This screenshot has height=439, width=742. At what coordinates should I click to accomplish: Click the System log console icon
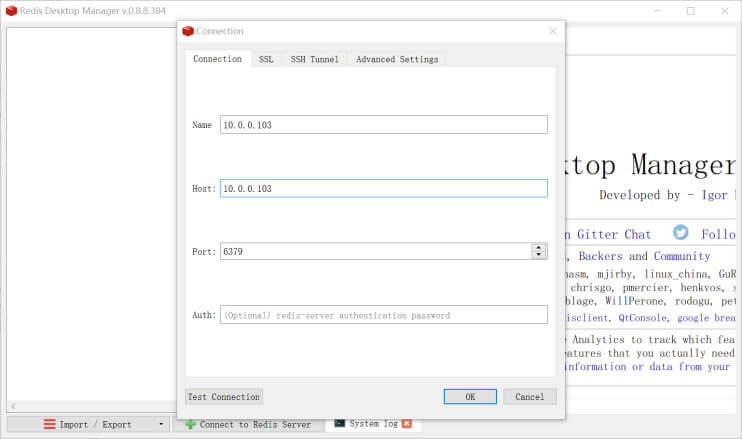pos(339,423)
